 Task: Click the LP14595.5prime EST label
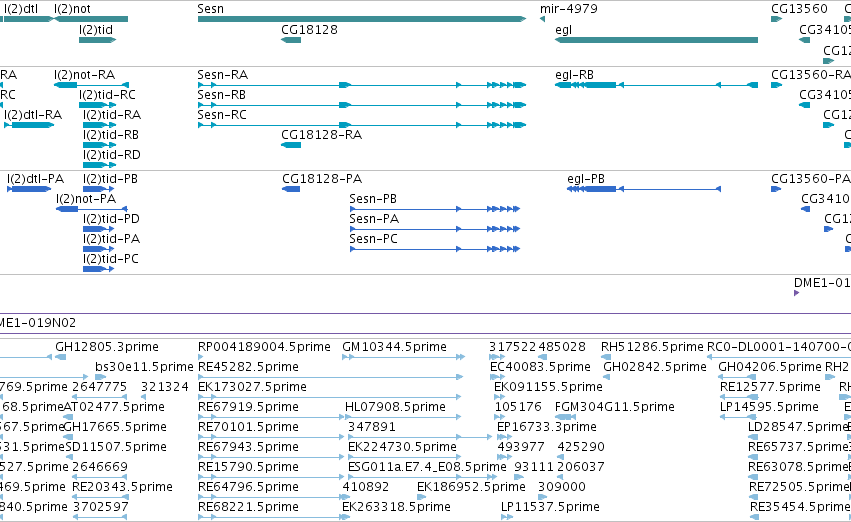769,407
